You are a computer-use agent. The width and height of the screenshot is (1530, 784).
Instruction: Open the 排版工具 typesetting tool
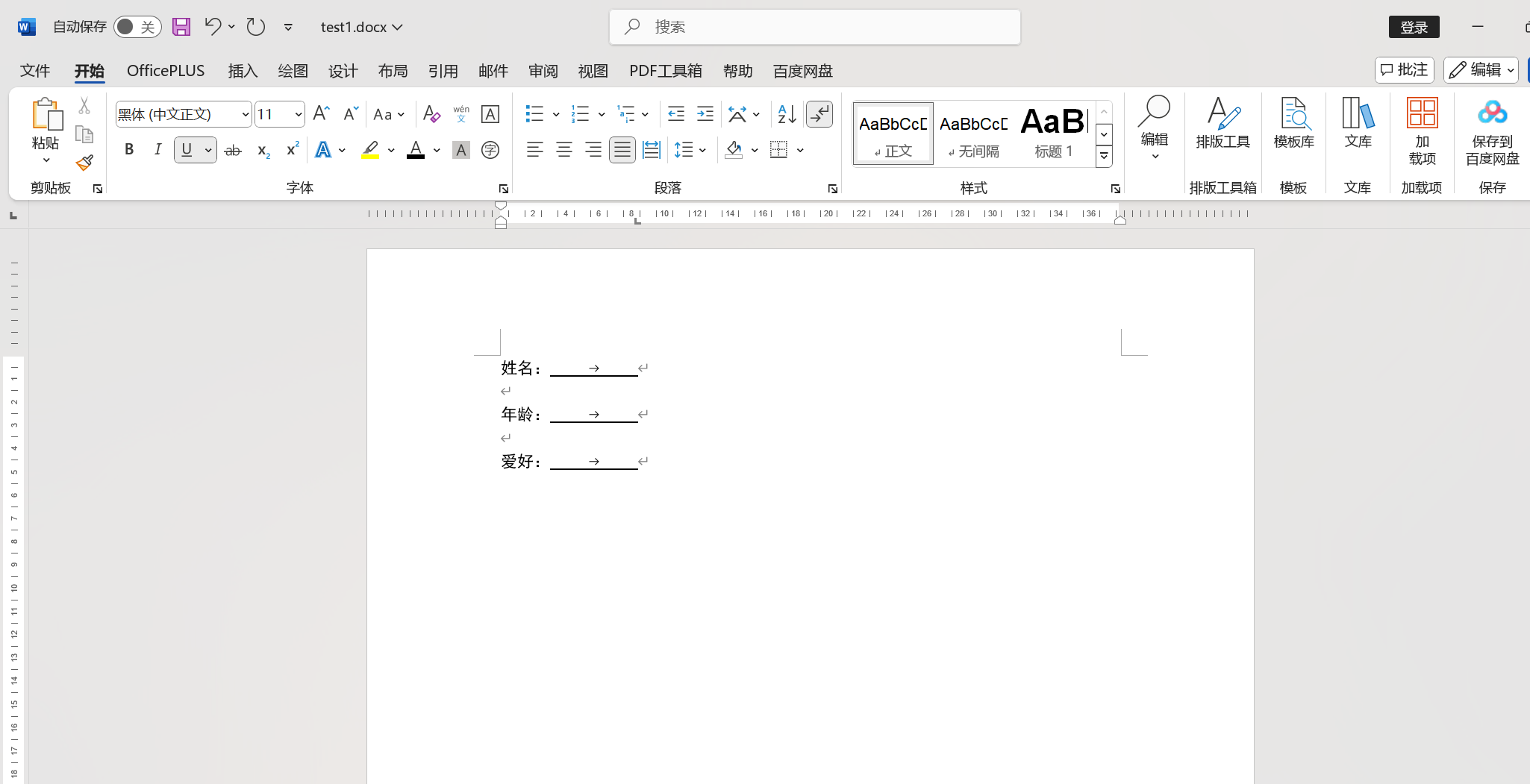pyautogui.click(x=1223, y=123)
